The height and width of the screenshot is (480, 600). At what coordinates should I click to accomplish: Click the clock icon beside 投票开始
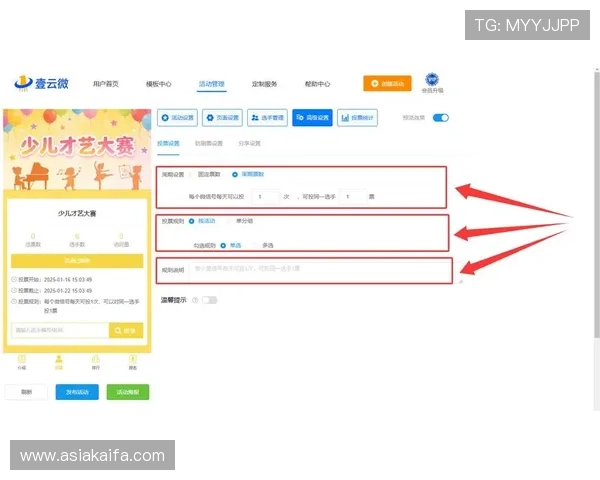pos(14,279)
